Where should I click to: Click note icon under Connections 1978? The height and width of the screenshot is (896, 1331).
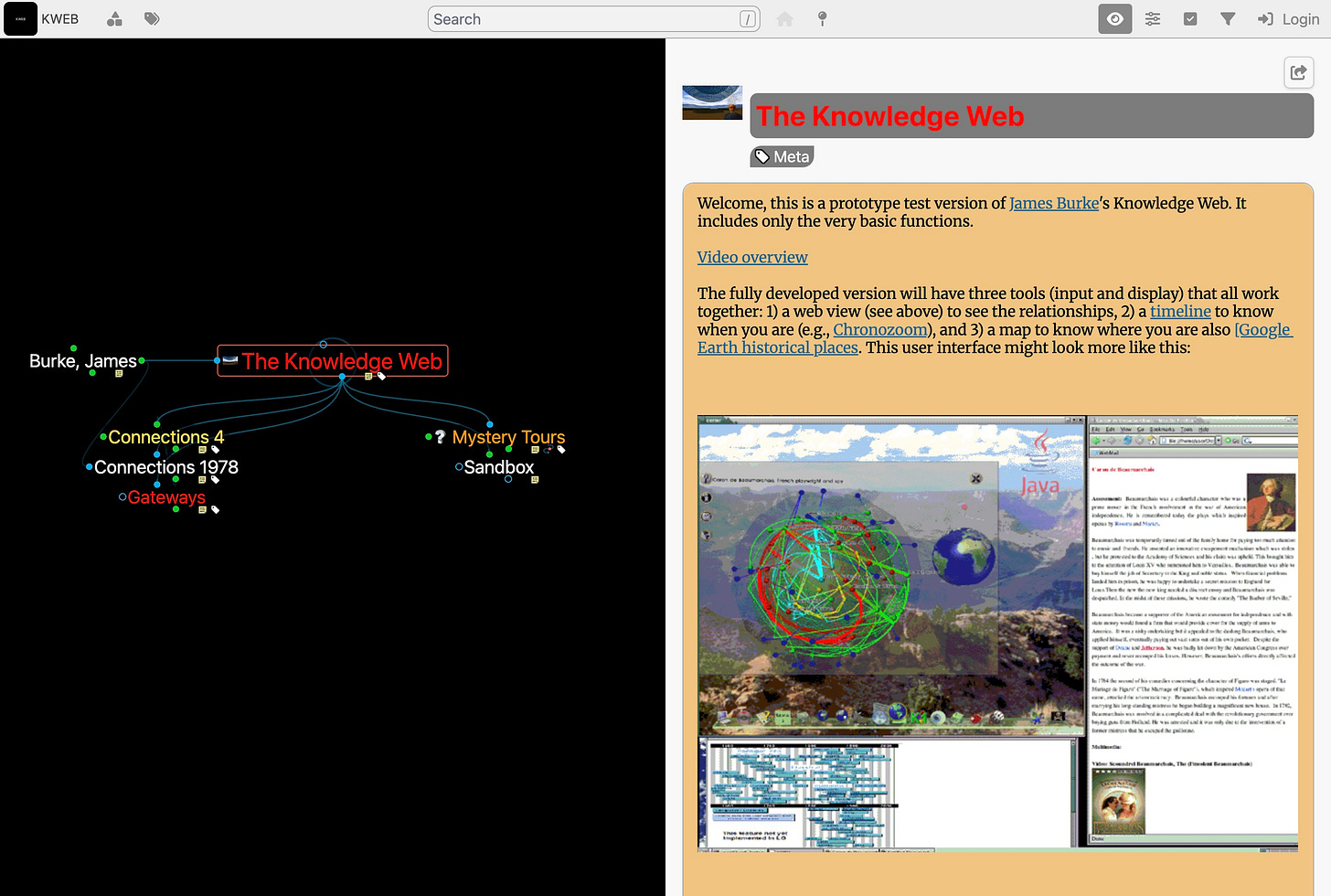tap(202, 480)
